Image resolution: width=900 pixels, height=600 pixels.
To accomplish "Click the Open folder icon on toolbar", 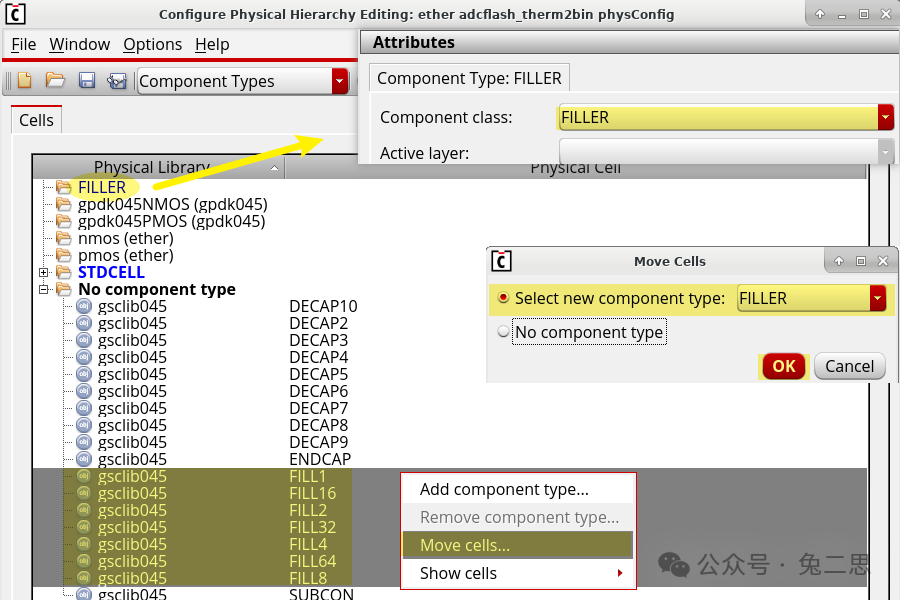I will click(56, 79).
